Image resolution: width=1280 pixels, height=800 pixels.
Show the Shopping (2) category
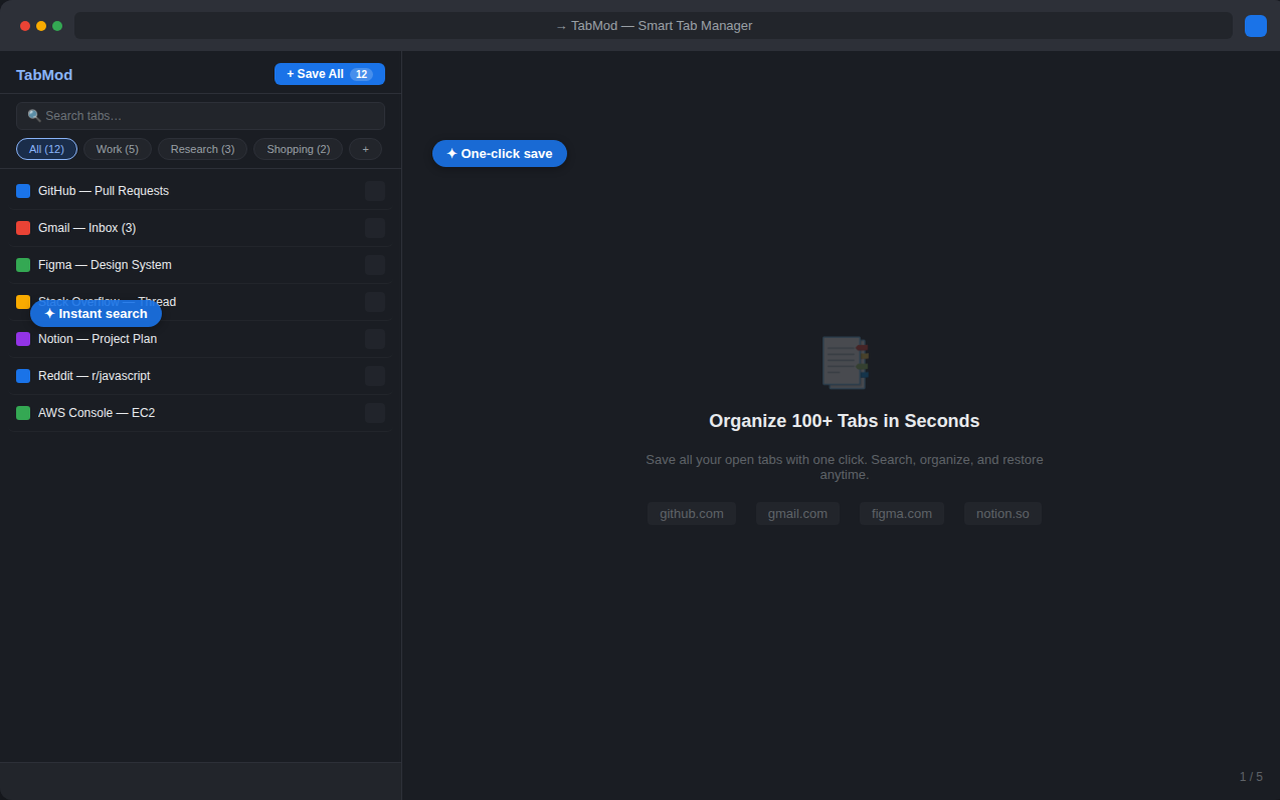(x=298, y=149)
